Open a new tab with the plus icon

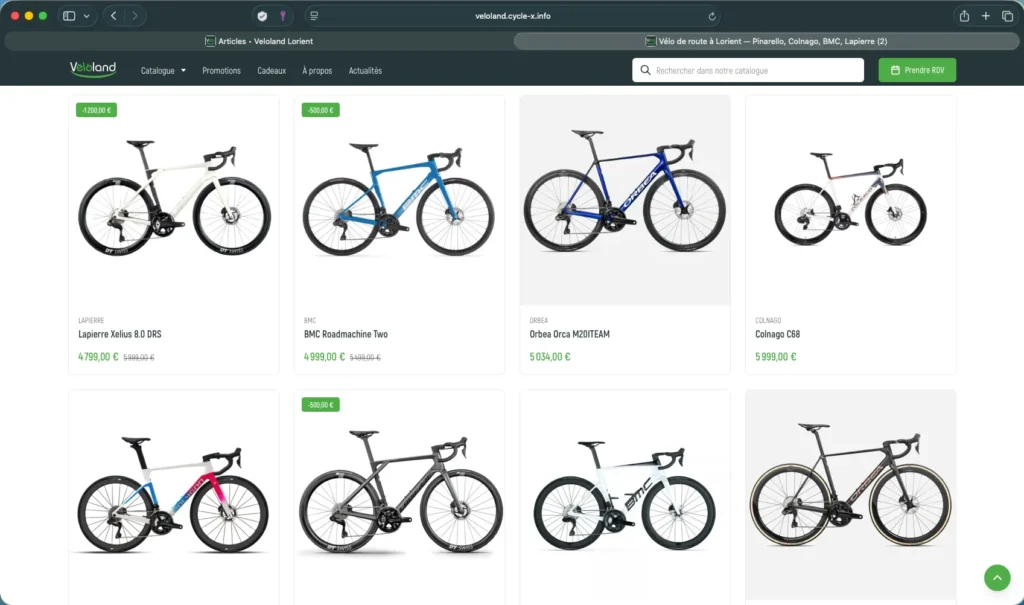pos(985,16)
